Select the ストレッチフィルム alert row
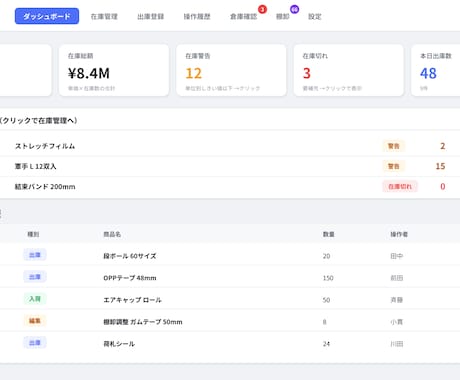The image size is (460, 380). 230,146
